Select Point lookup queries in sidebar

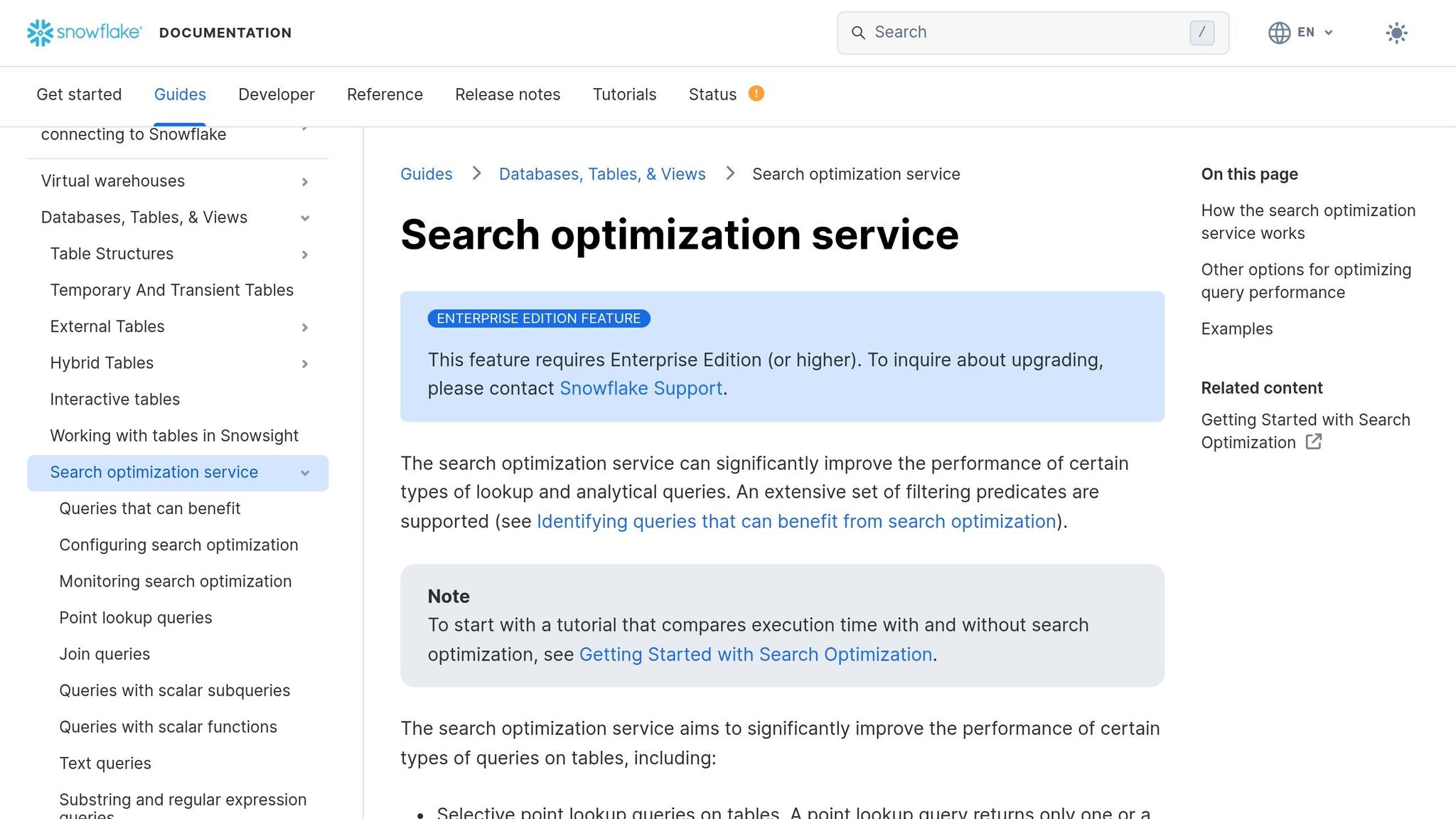(x=136, y=618)
